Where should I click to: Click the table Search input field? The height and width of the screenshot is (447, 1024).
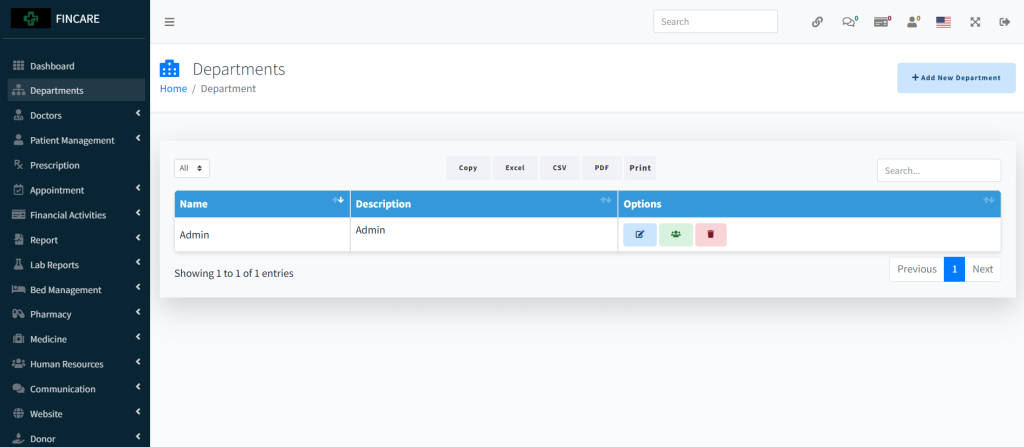[938, 171]
